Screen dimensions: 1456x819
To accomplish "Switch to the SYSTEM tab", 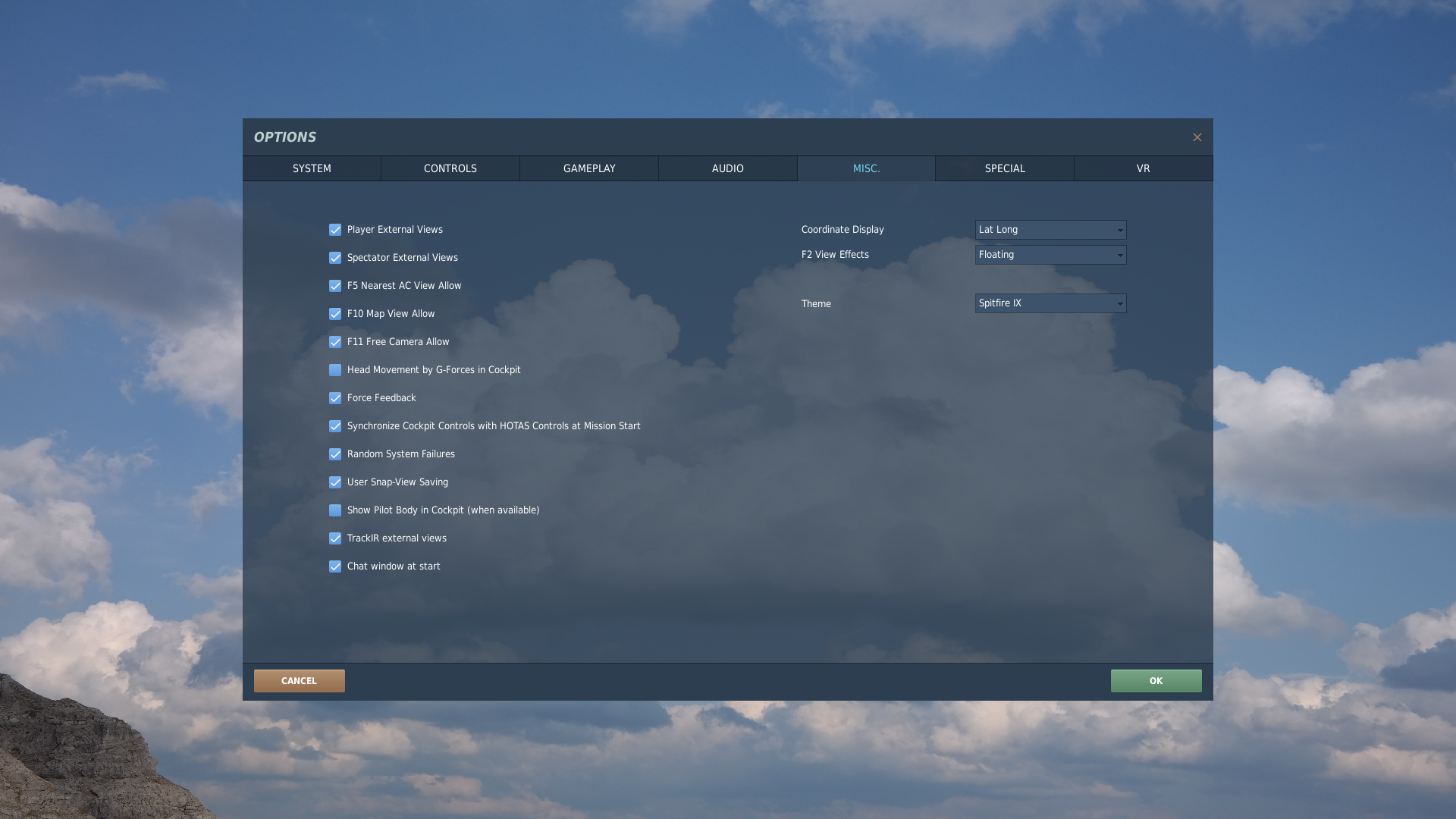I will (312, 168).
